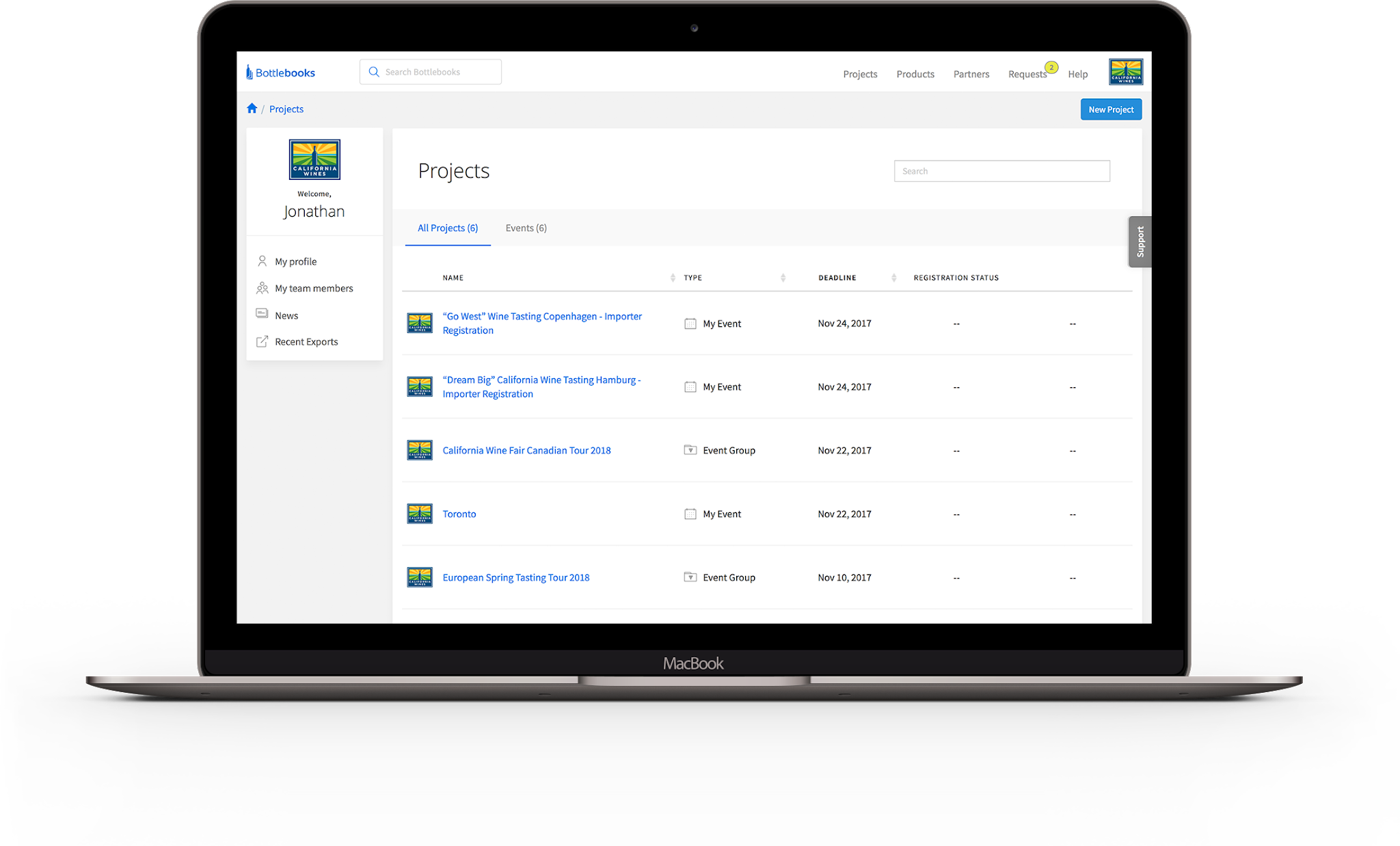Open My team members page
This screenshot has width=1400, height=846.
[314, 288]
